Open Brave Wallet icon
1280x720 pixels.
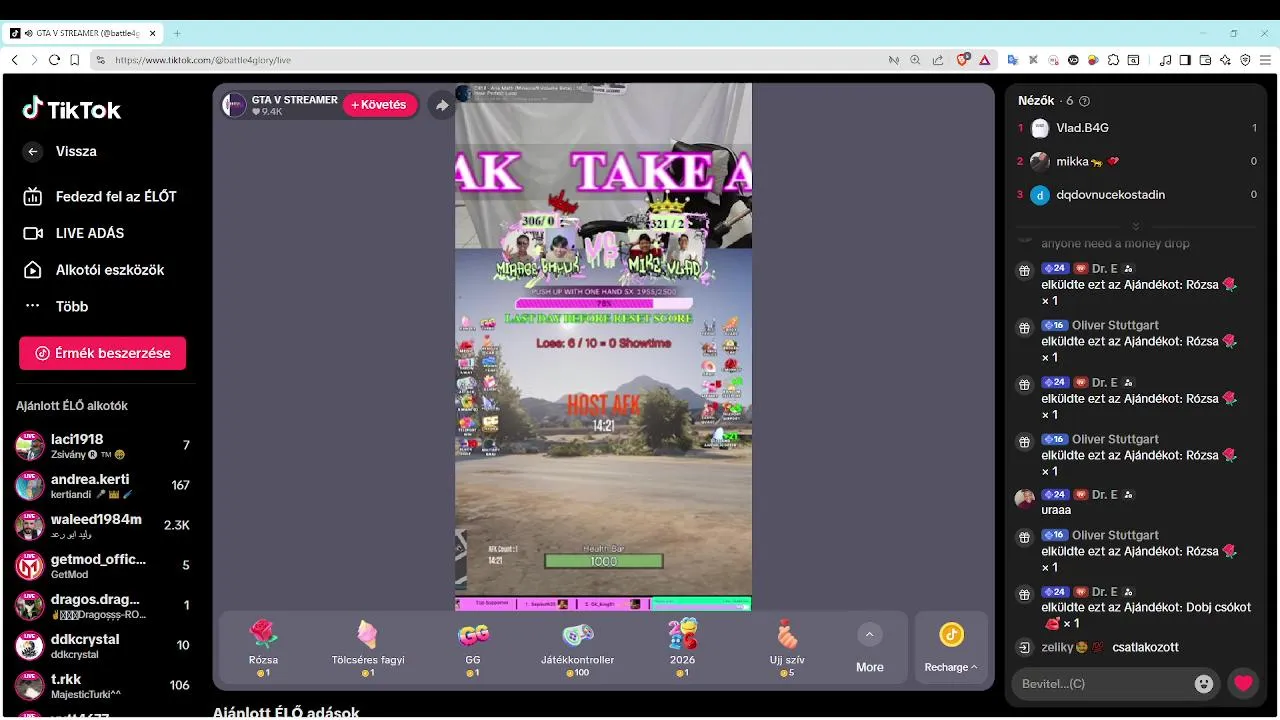pyautogui.click(x=1205, y=60)
